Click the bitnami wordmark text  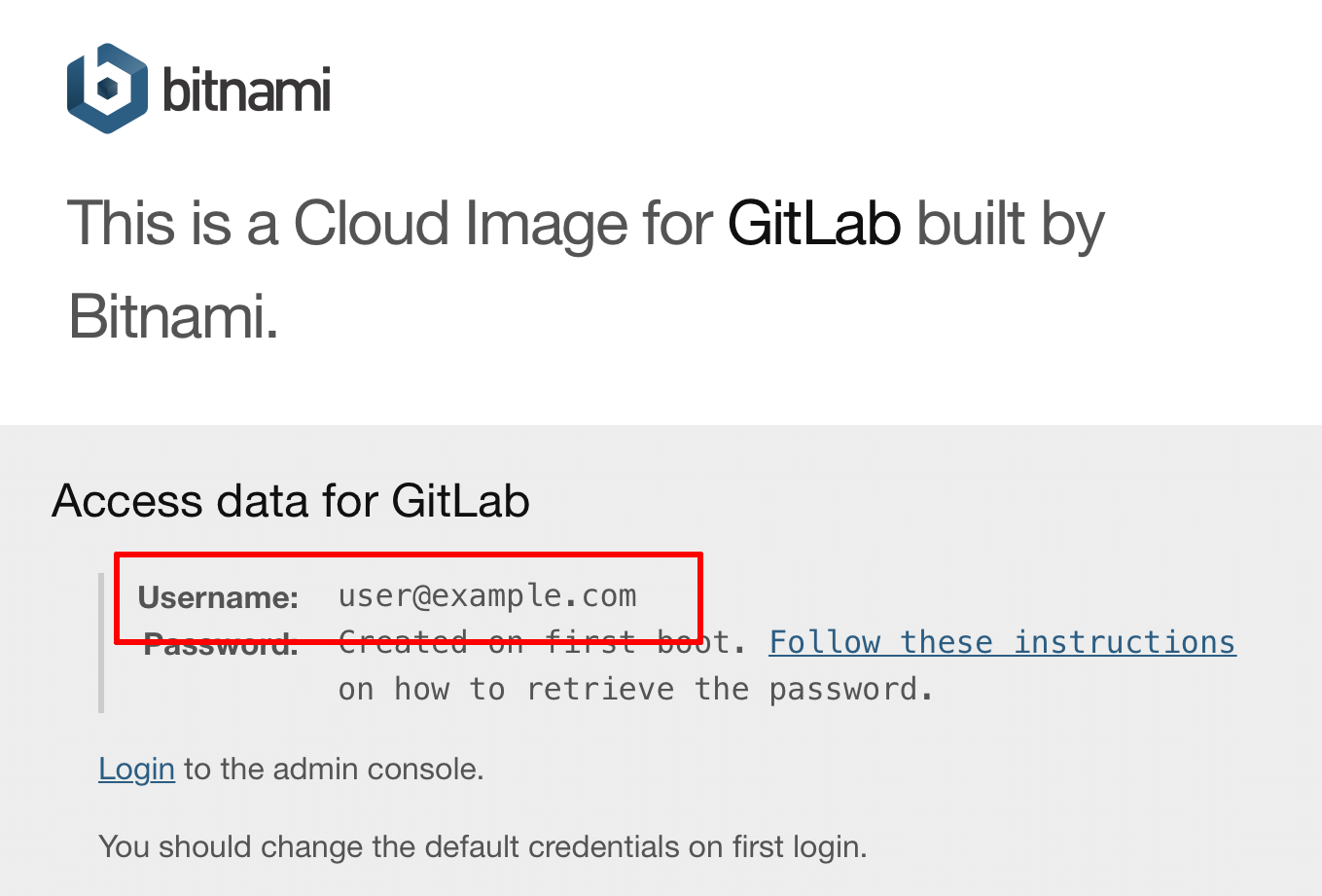pos(246,90)
